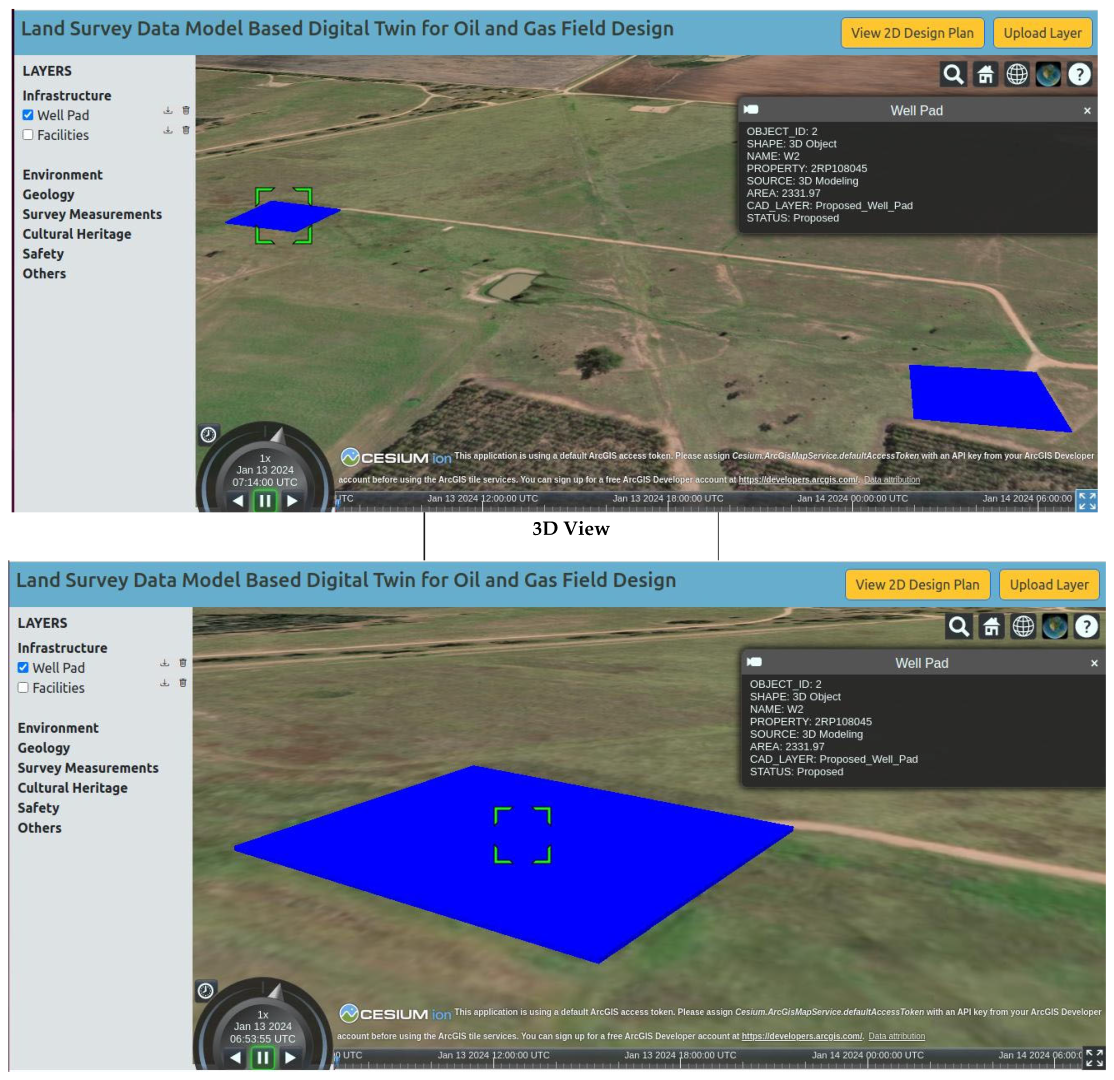
Task: Expand Survey Measurements in the upper layers panel
Action: coord(92,214)
